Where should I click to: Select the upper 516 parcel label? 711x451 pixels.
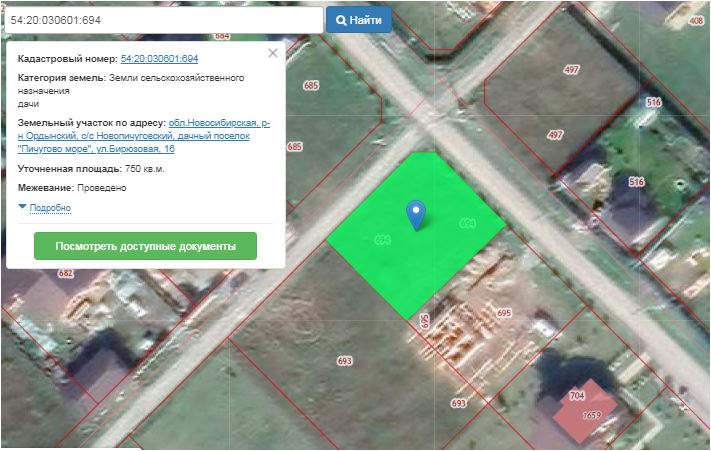click(x=654, y=103)
